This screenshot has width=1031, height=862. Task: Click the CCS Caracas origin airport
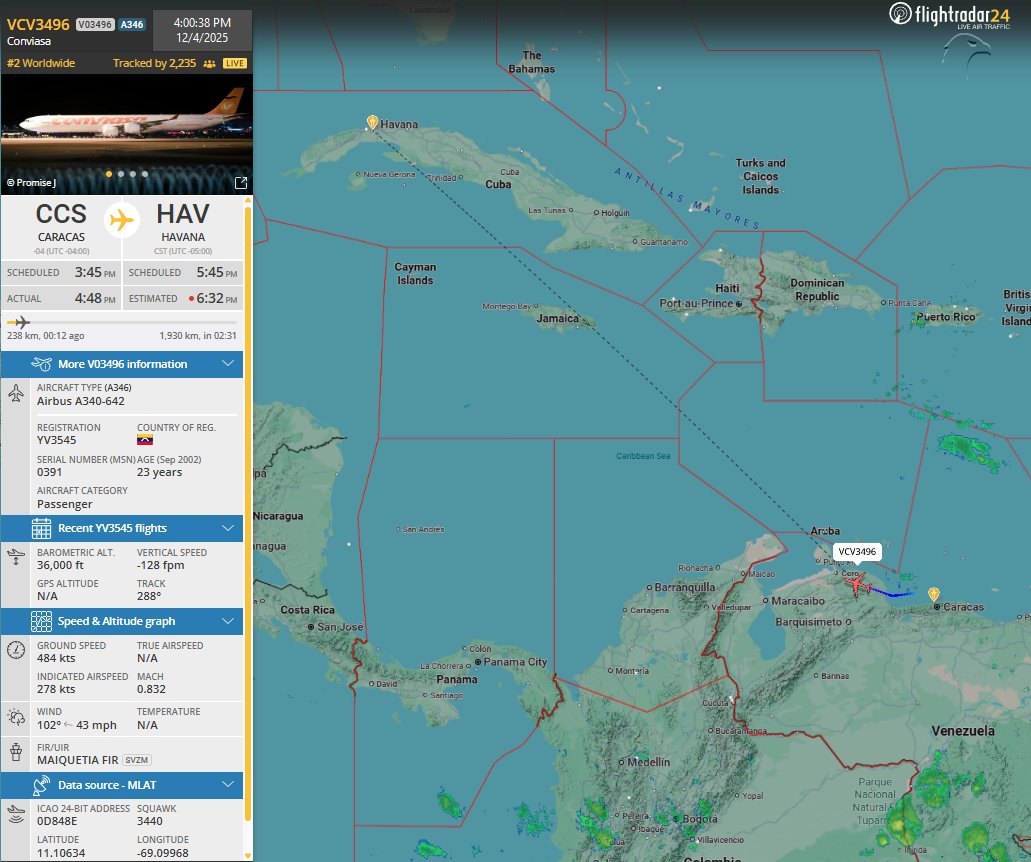pyautogui.click(x=61, y=227)
